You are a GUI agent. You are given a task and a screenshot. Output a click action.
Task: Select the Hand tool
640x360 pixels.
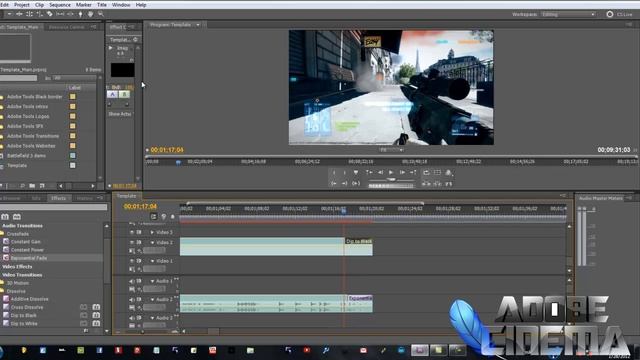(91, 14)
